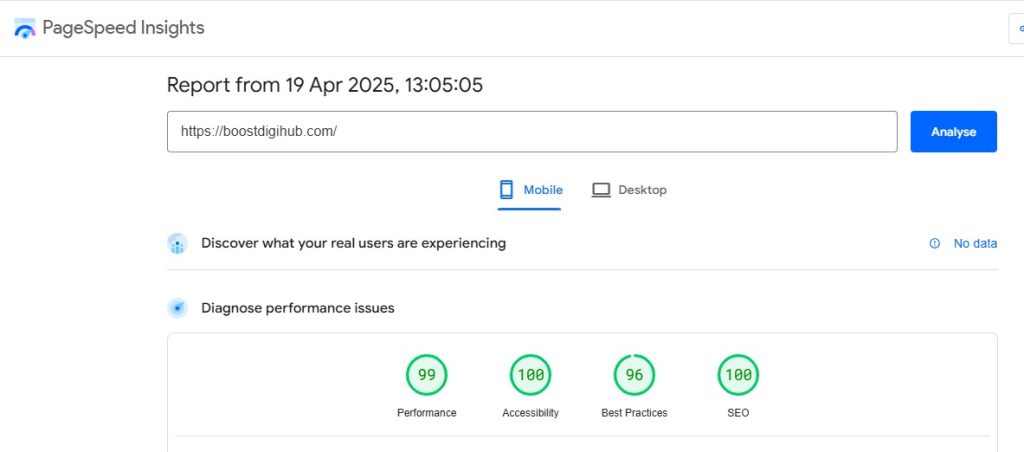Open Discover what your real users are experiencing

click(x=353, y=243)
